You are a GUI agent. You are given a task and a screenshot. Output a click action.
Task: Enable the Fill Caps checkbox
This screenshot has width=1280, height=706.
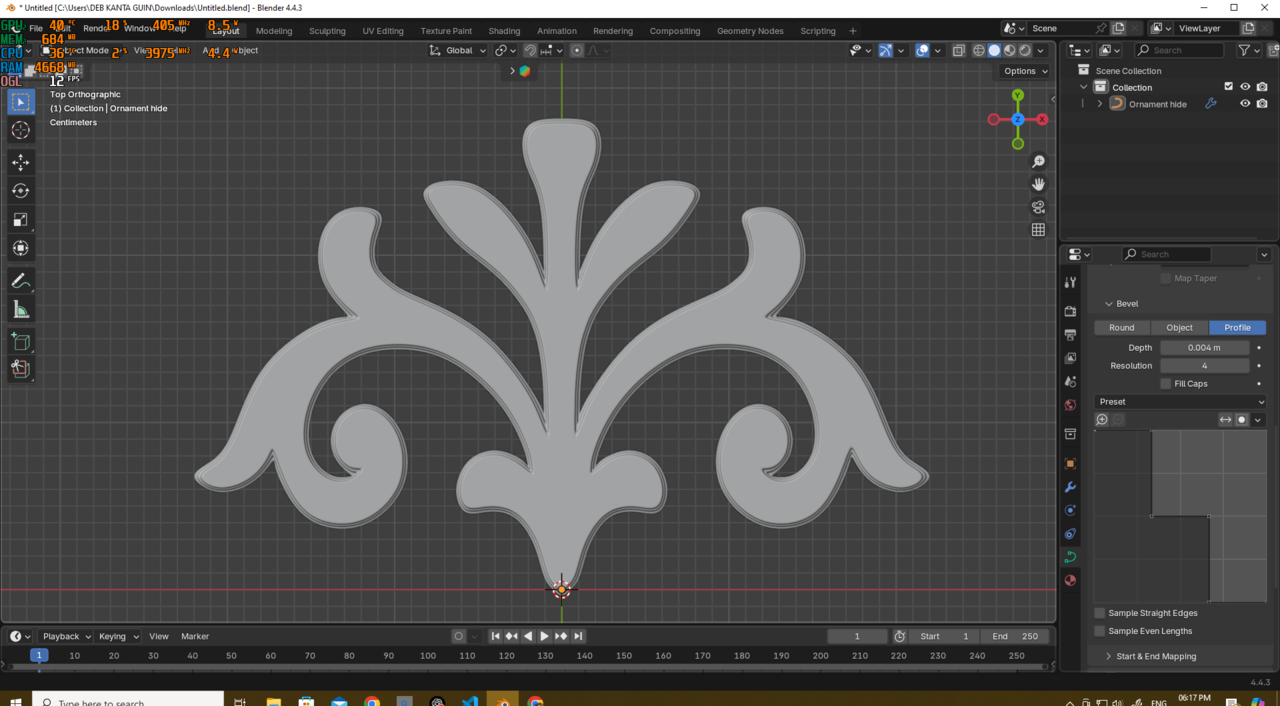[x=1166, y=384]
